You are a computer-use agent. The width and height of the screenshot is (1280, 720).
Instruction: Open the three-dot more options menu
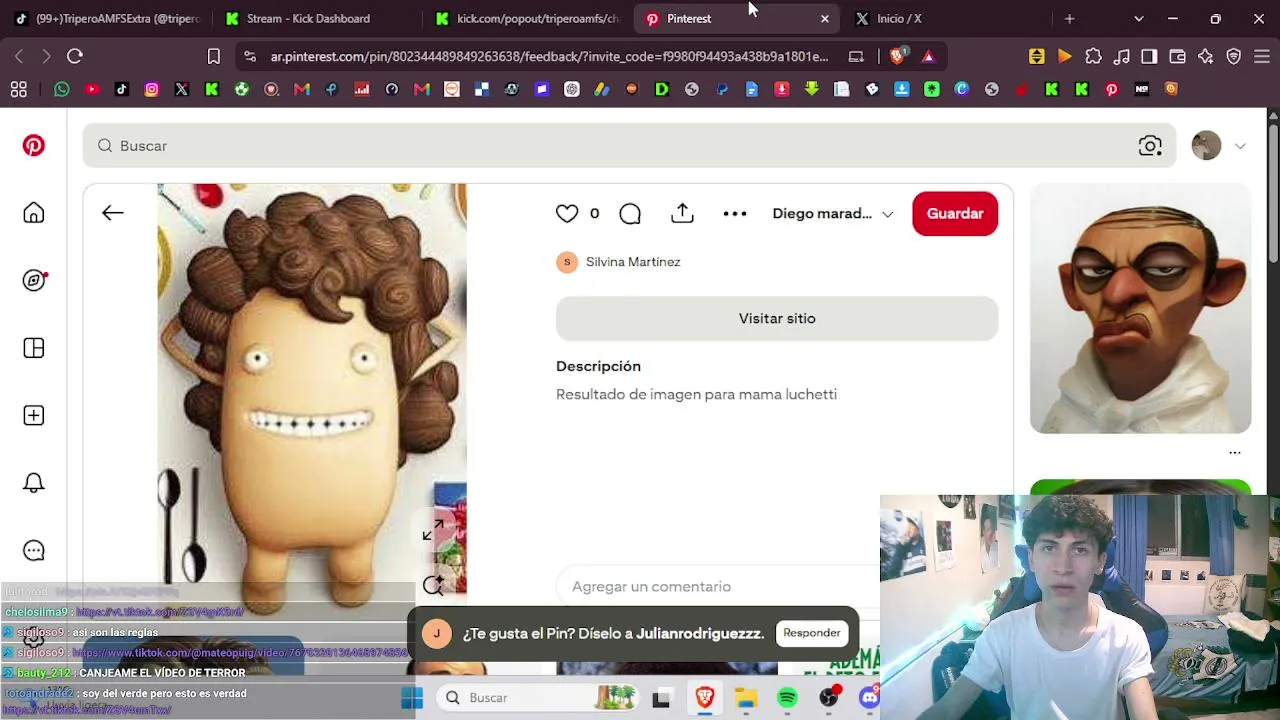coord(735,213)
